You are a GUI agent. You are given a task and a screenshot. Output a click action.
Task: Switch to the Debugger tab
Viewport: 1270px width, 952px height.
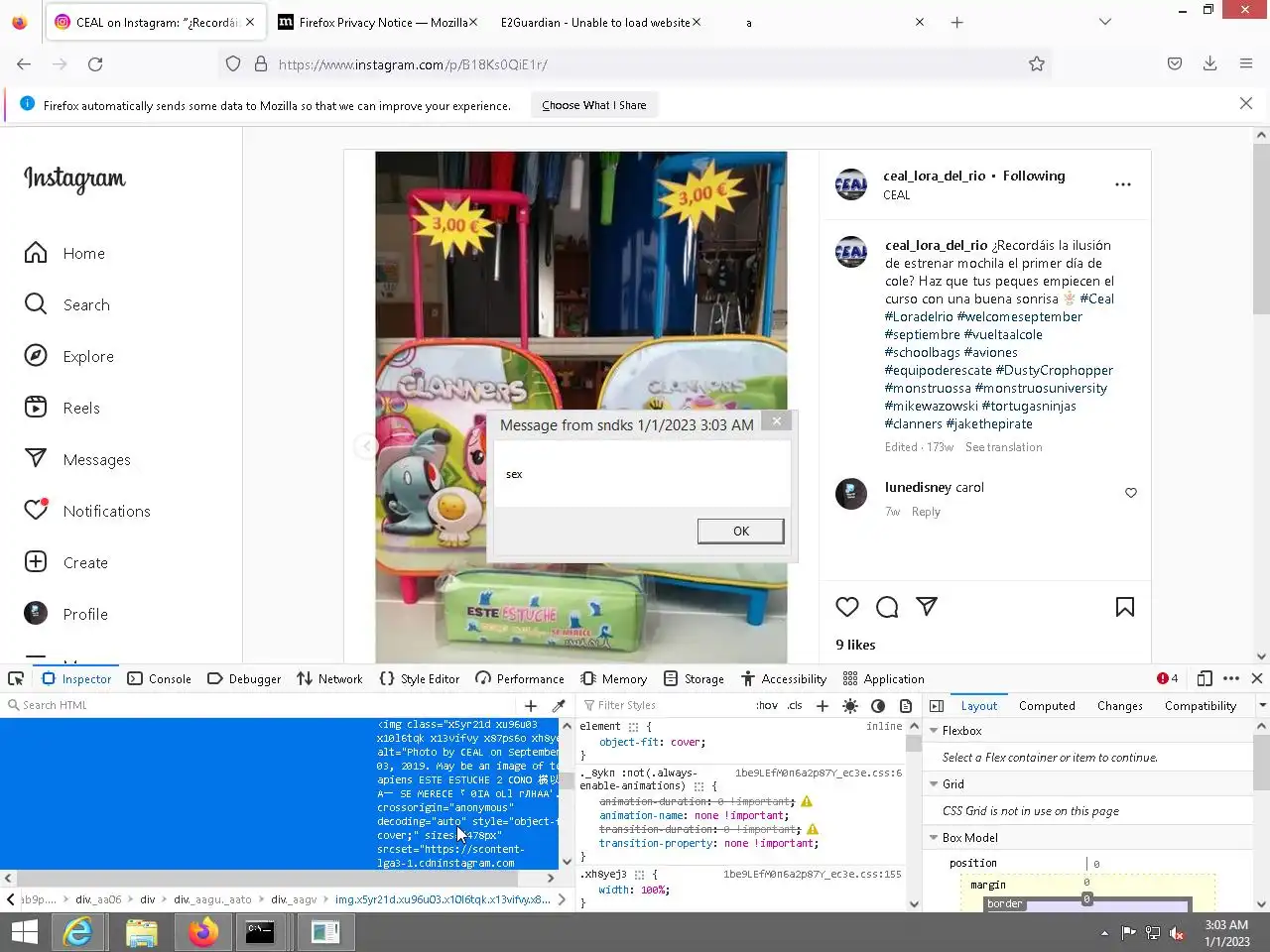(243, 679)
